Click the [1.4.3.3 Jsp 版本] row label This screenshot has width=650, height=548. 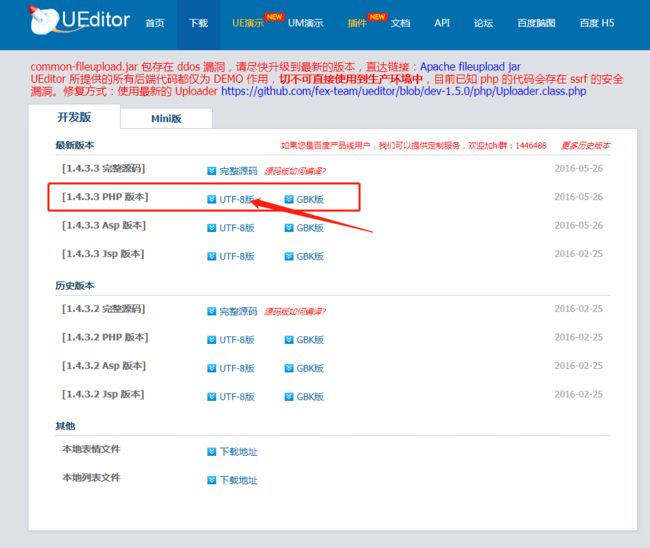103,254
